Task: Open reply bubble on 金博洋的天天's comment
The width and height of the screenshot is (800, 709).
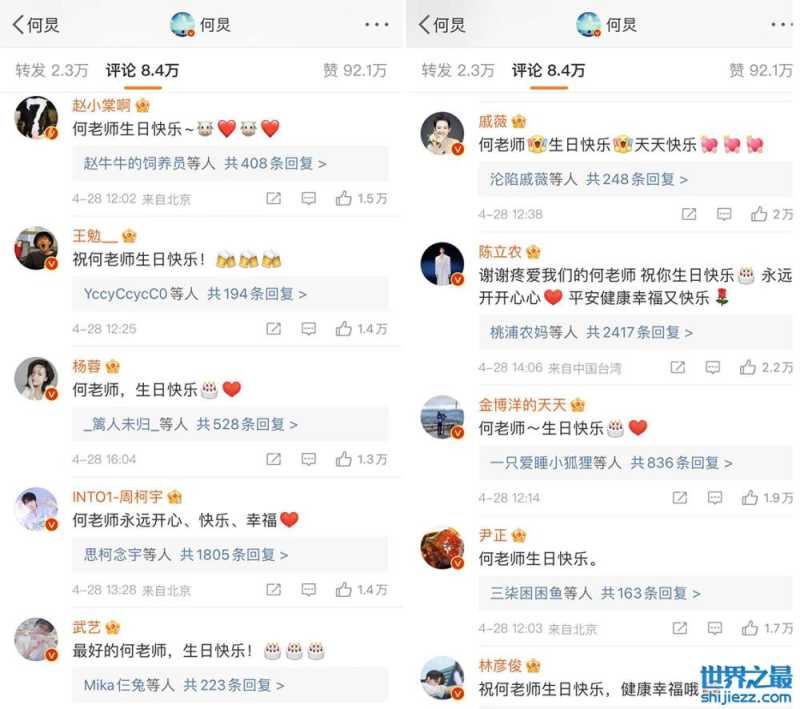Action: click(x=715, y=498)
